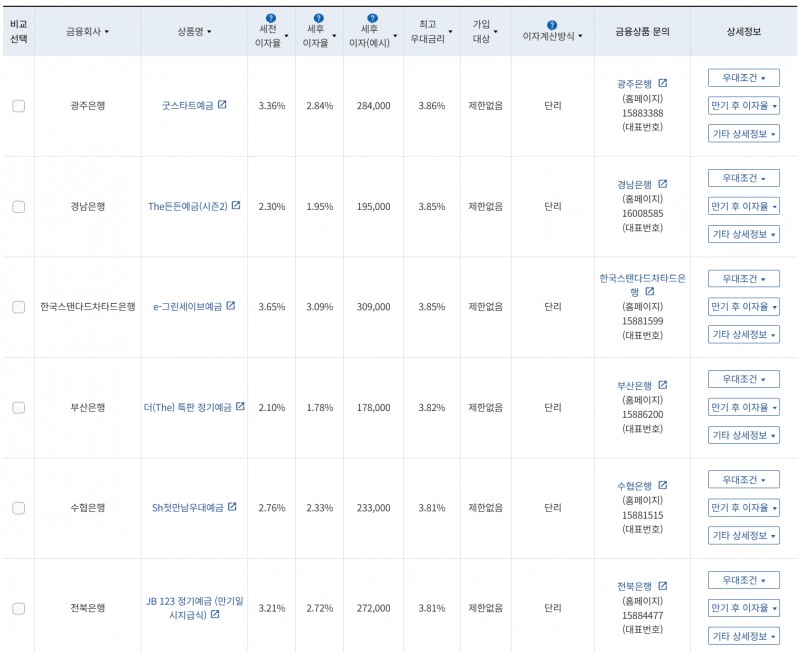Open external link icon next to Sh첫만남우대예금
Viewport: 800px width, 652px height.
(232, 507)
